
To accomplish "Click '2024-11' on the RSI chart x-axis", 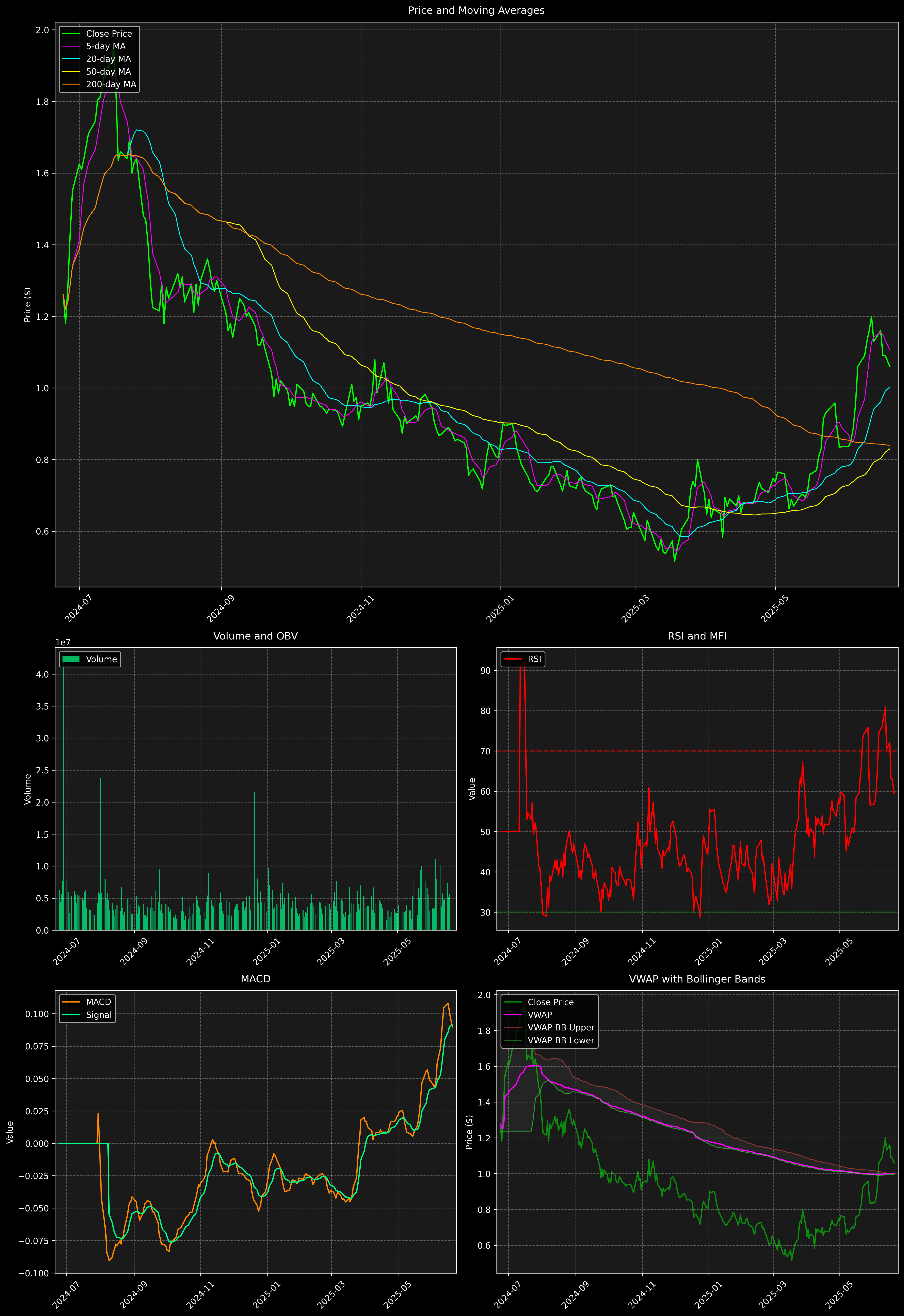I will (642, 951).
